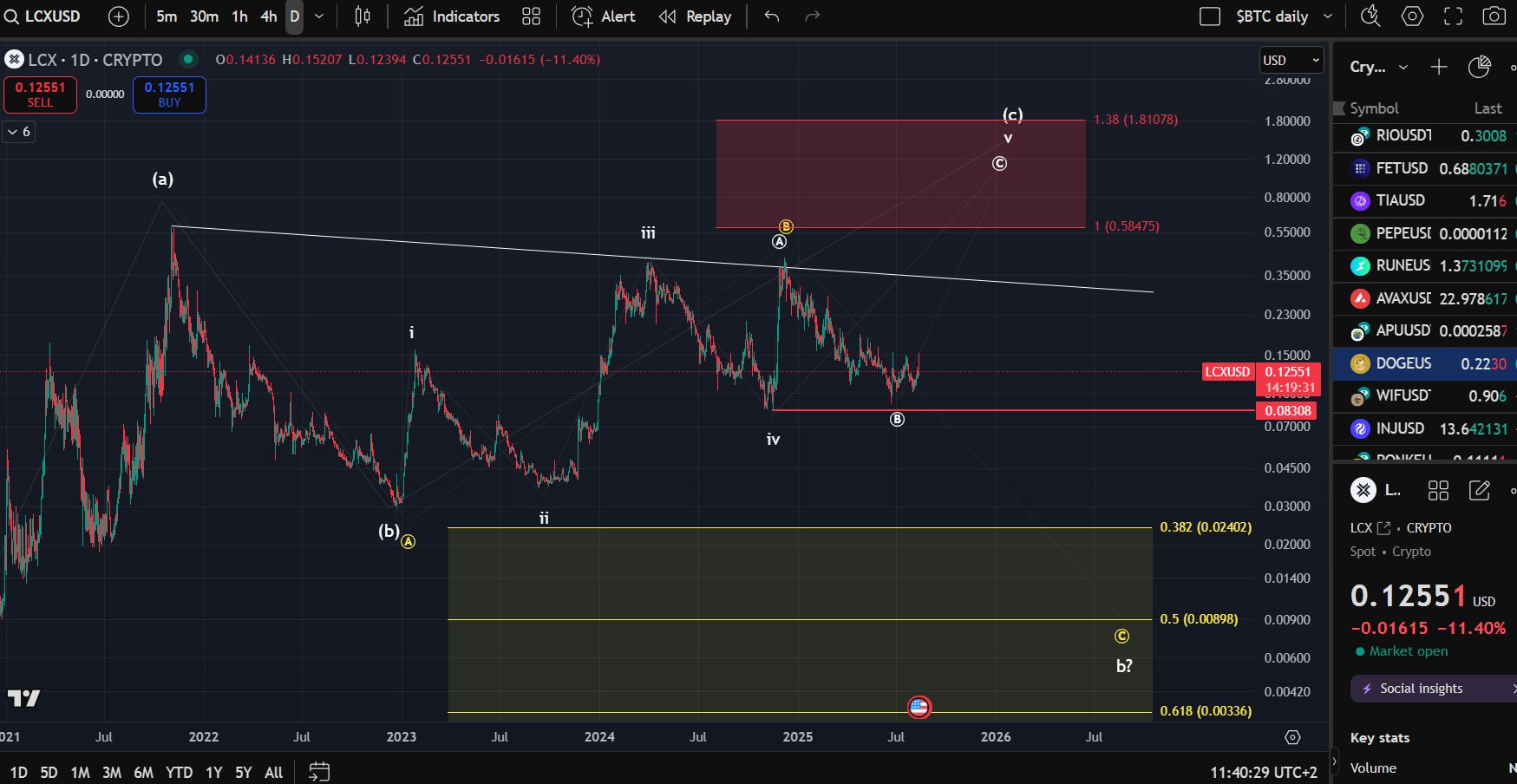Open the indicator templates grid icon
Screen dimensions: 1517x784
531,16
